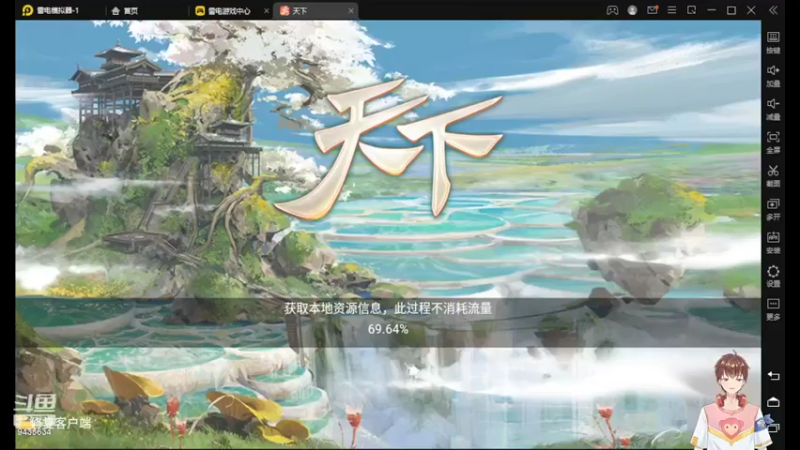Click the anime character avatar overlay
800x450 pixels.
731,401
